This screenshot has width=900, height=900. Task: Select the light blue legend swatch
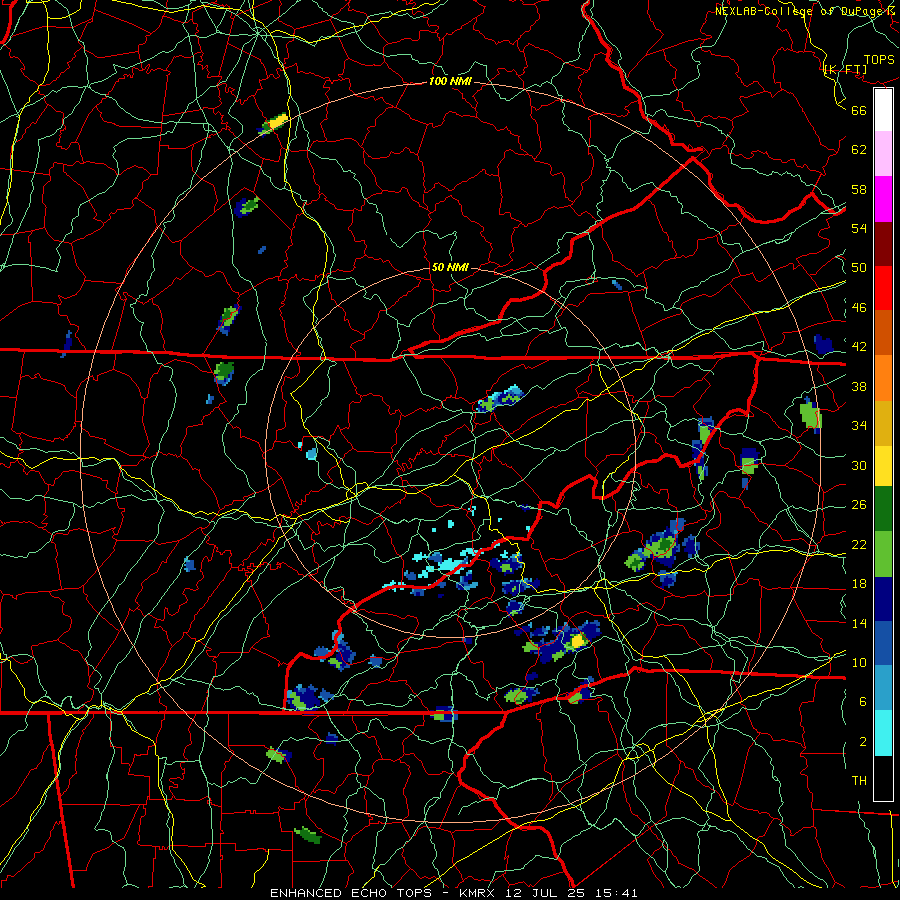[x=883, y=688]
